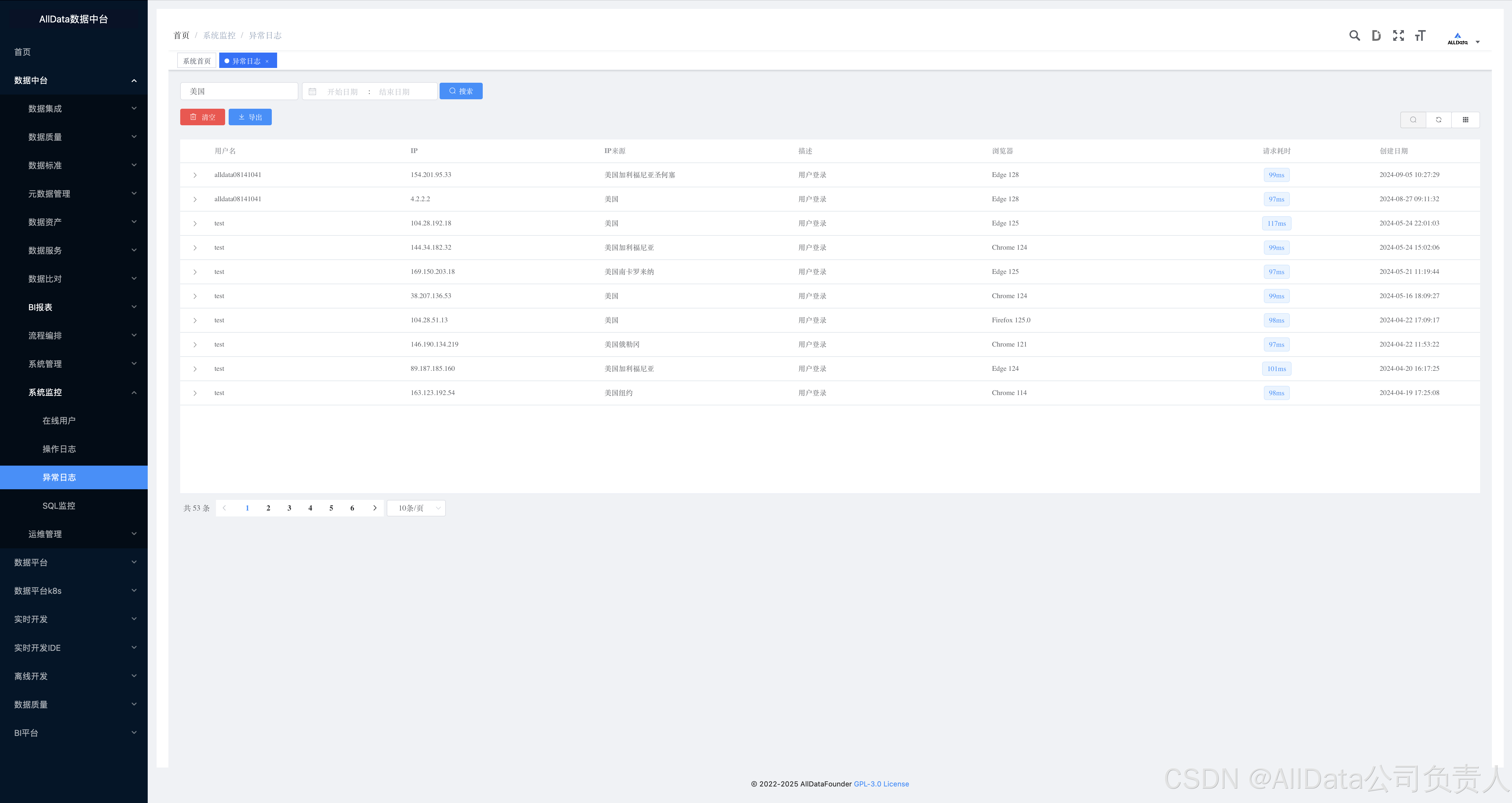Toggle fullscreen mode icon
Screen dimensions: 1512x803
(x=1398, y=36)
